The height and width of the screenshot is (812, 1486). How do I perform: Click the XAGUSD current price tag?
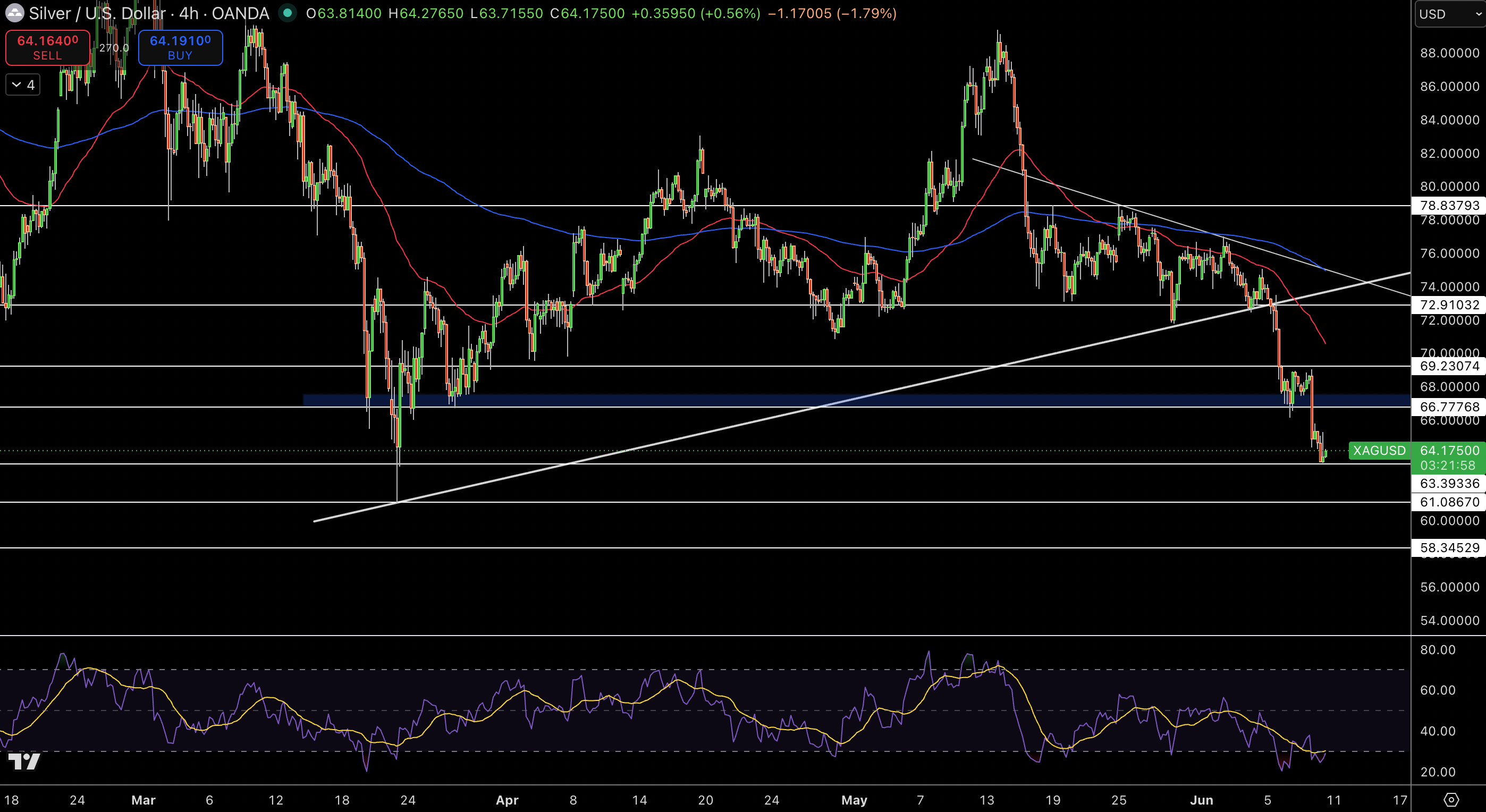(1379, 451)
